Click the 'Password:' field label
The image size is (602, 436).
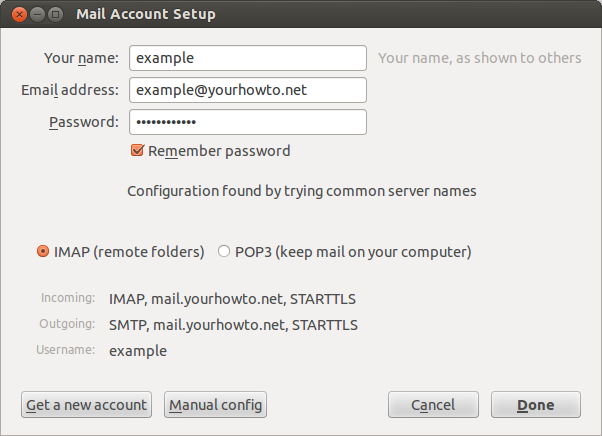point(84,122)
